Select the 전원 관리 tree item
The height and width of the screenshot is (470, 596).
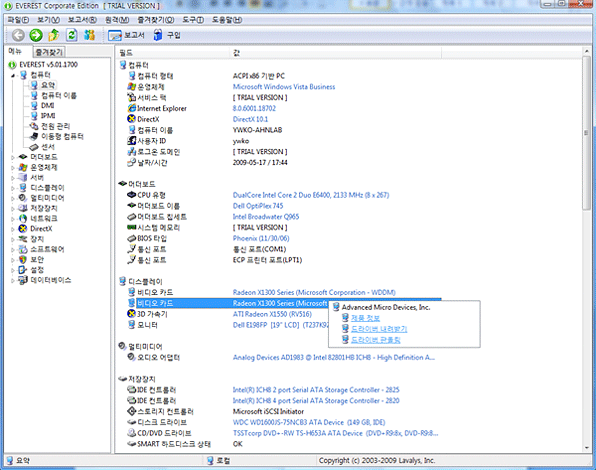[x=55, y=126]
